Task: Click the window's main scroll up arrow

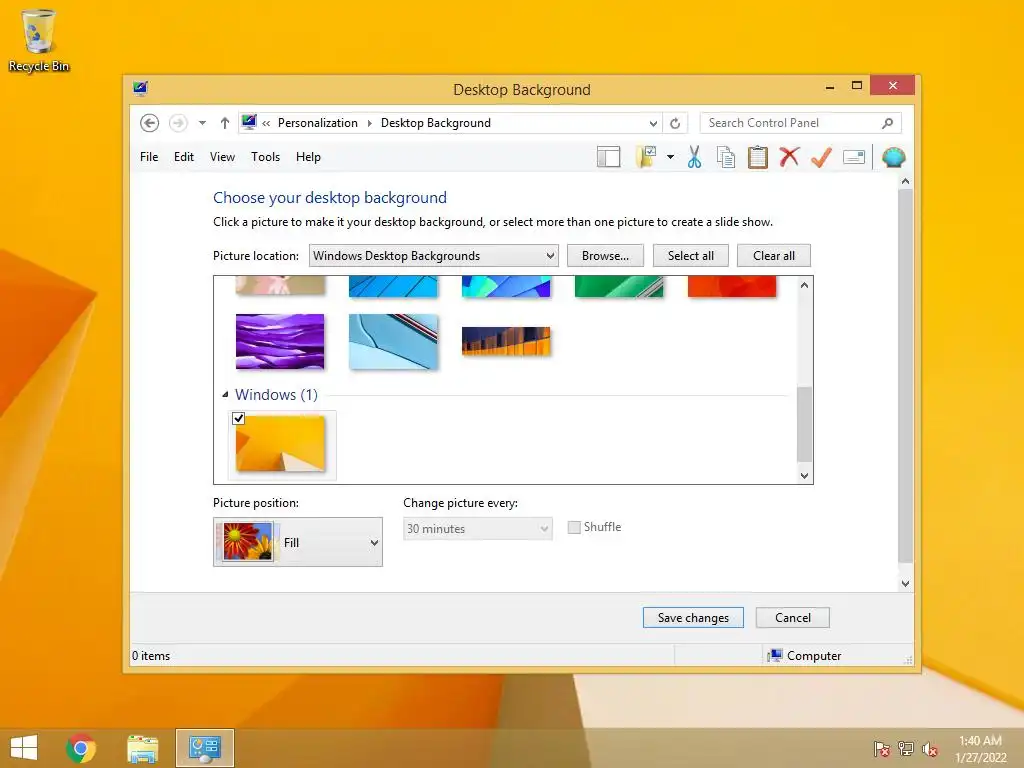Action: click(x=905, y=182)
